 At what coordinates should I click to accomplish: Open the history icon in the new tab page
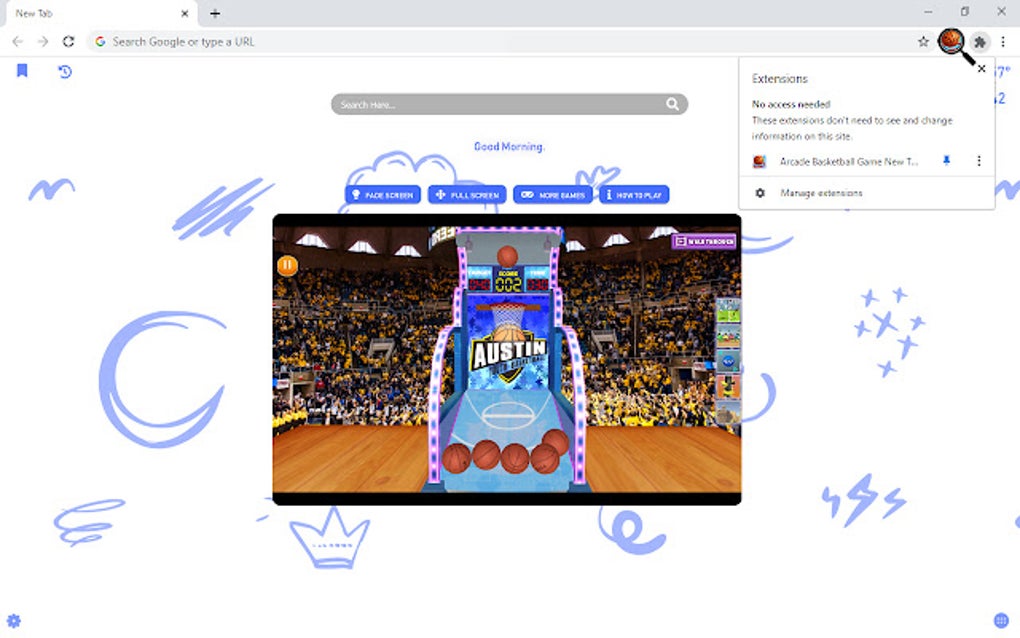click(x=64, y=72)
